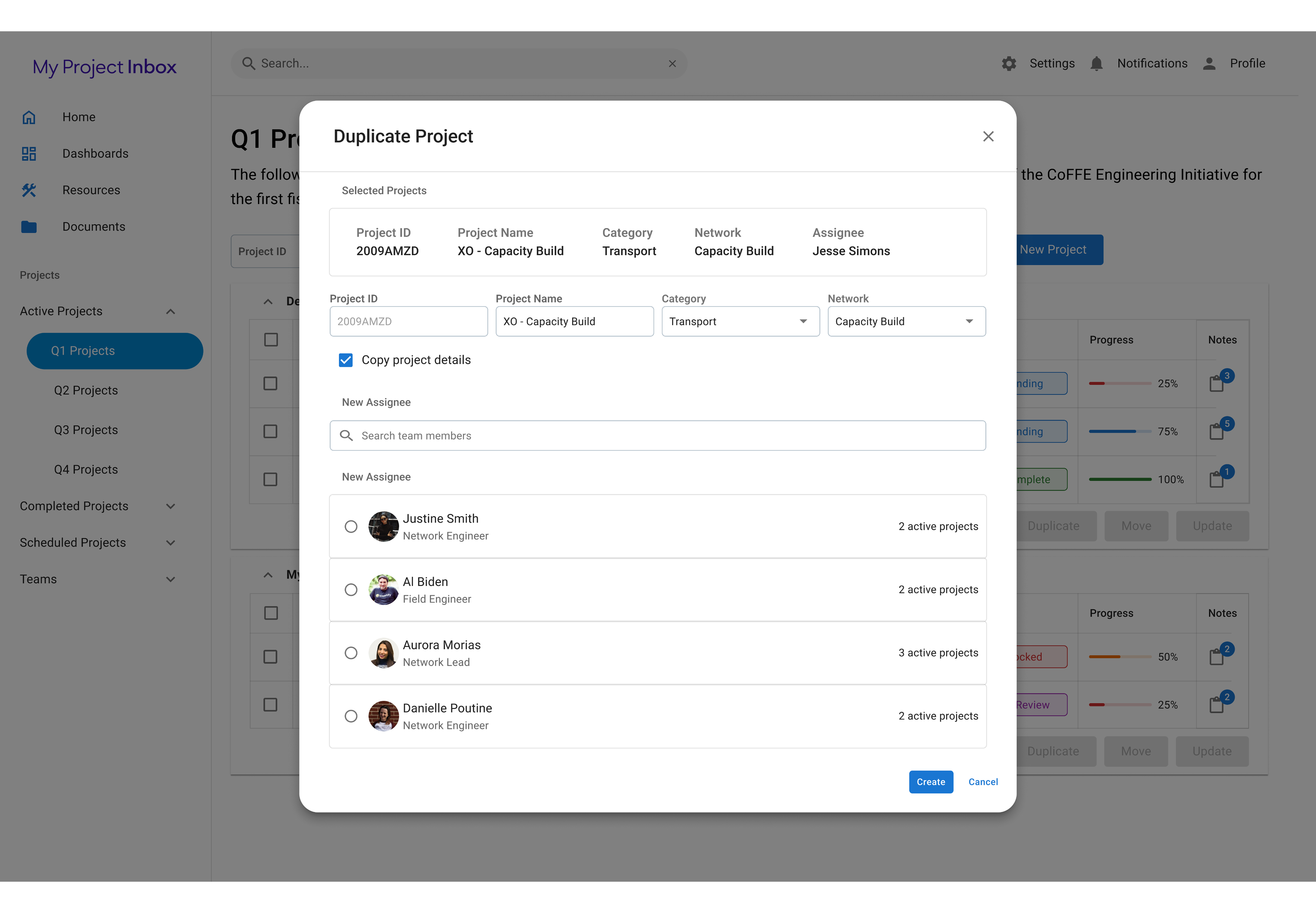The image size is (1316, 913).
Task: Click the Documents folder icon
Action: [29, 227]
